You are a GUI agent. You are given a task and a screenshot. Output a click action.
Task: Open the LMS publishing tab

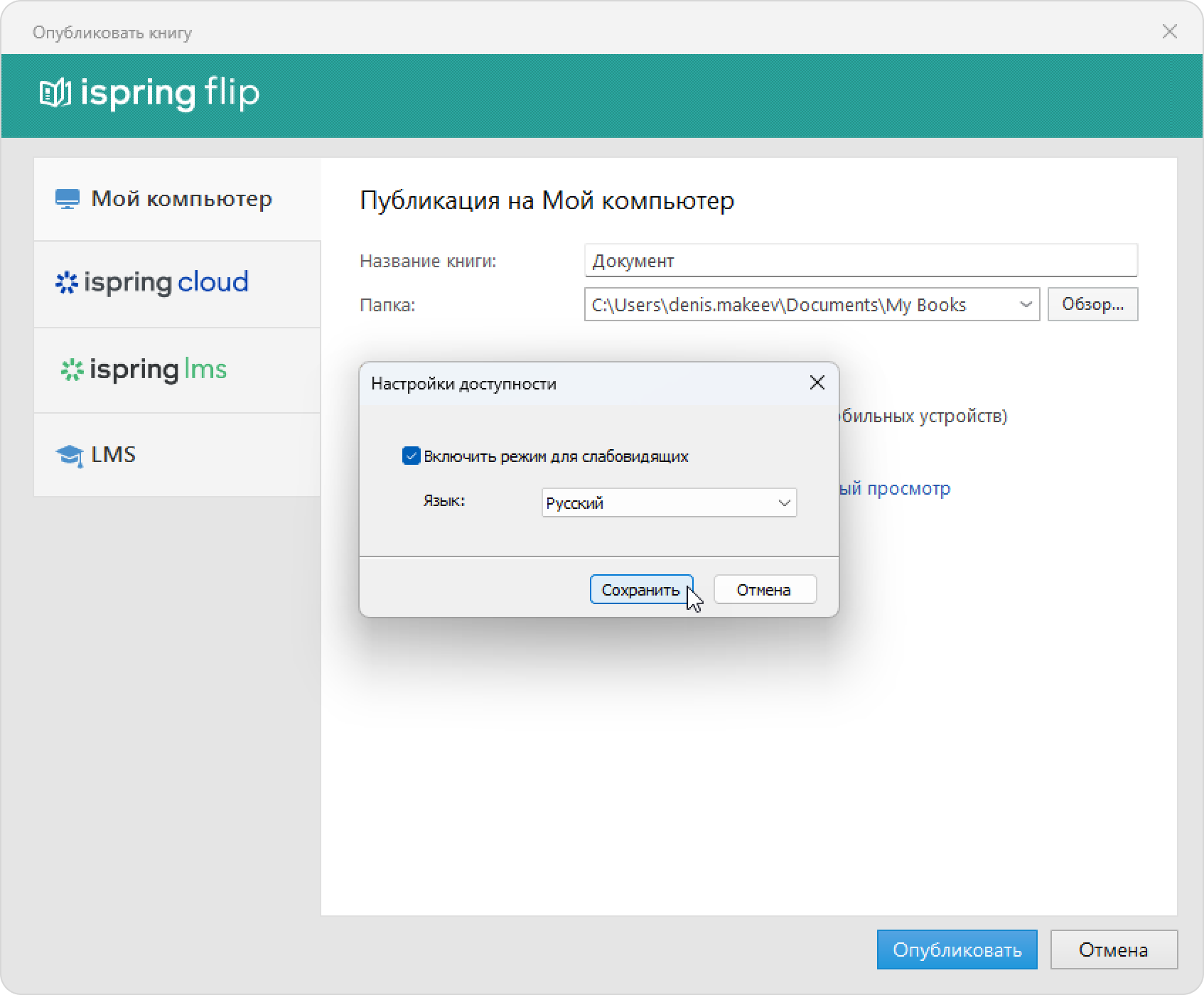pyautogui.click(x=177, y=455)
